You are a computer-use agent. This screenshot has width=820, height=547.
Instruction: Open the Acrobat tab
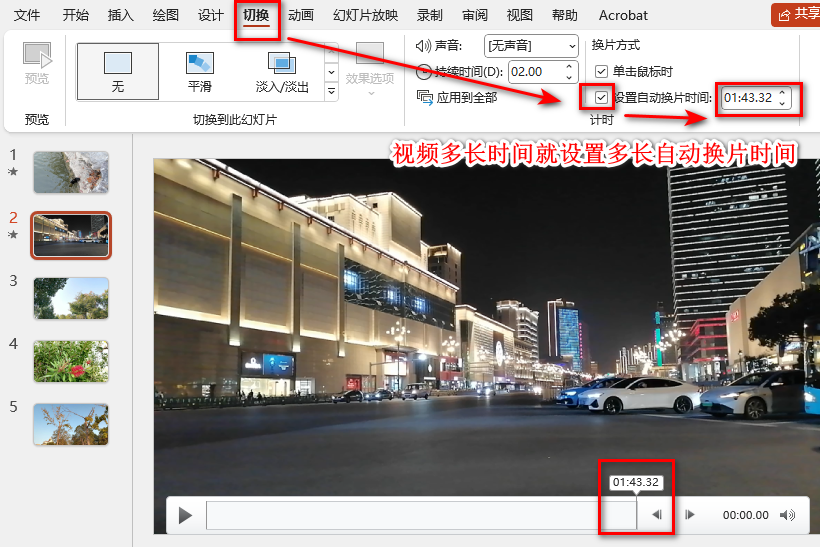(623, 15)
